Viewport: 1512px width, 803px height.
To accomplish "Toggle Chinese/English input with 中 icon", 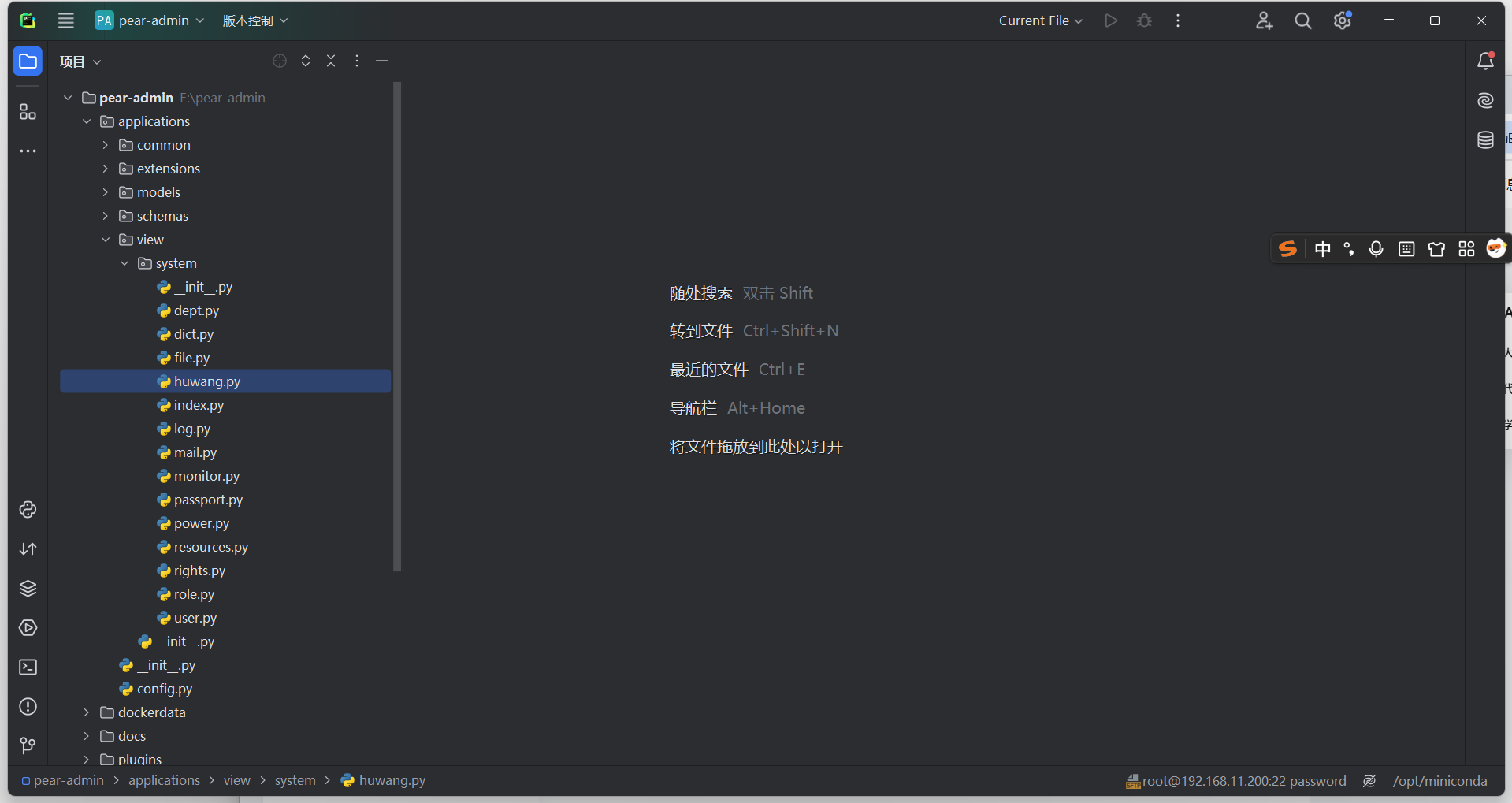I will [1323, 248].
